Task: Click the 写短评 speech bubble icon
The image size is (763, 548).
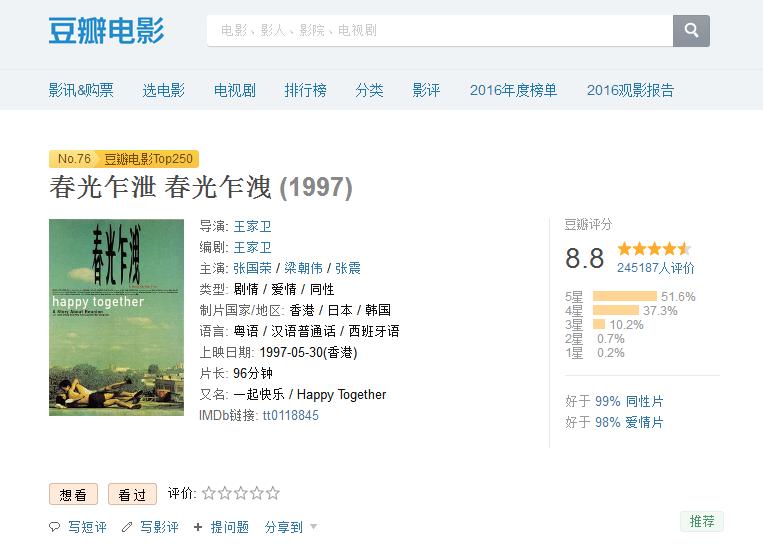Action: 55,527
